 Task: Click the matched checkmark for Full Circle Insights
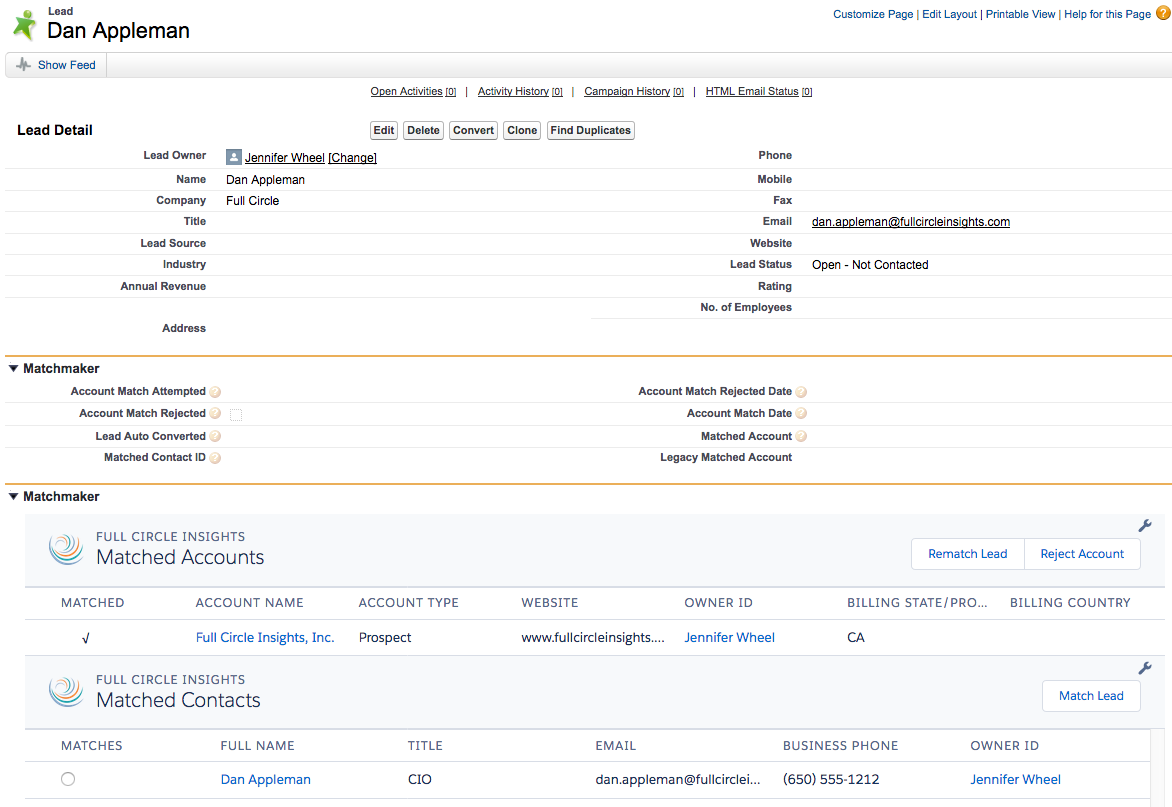(x=85, y=638)
